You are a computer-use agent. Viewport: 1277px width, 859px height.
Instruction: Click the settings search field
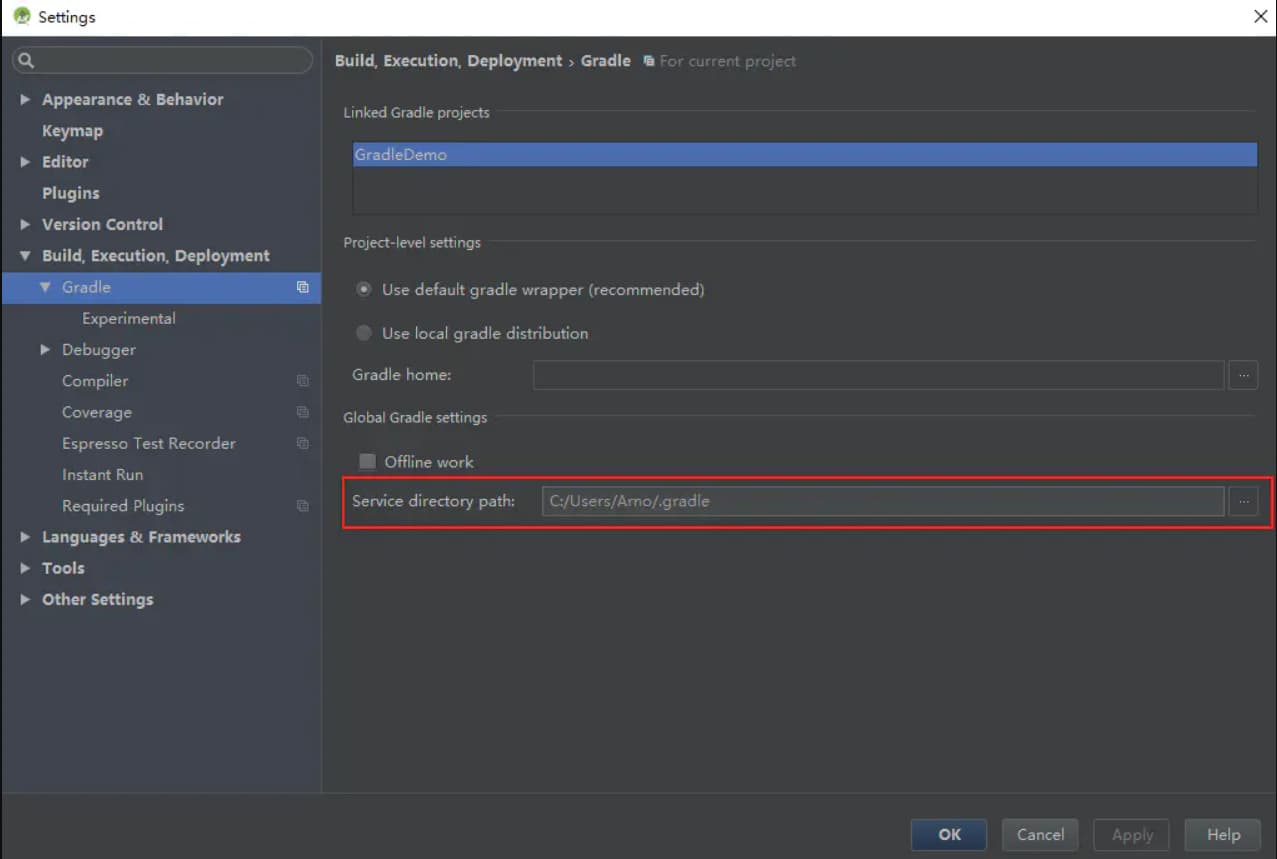coord(162,61)
